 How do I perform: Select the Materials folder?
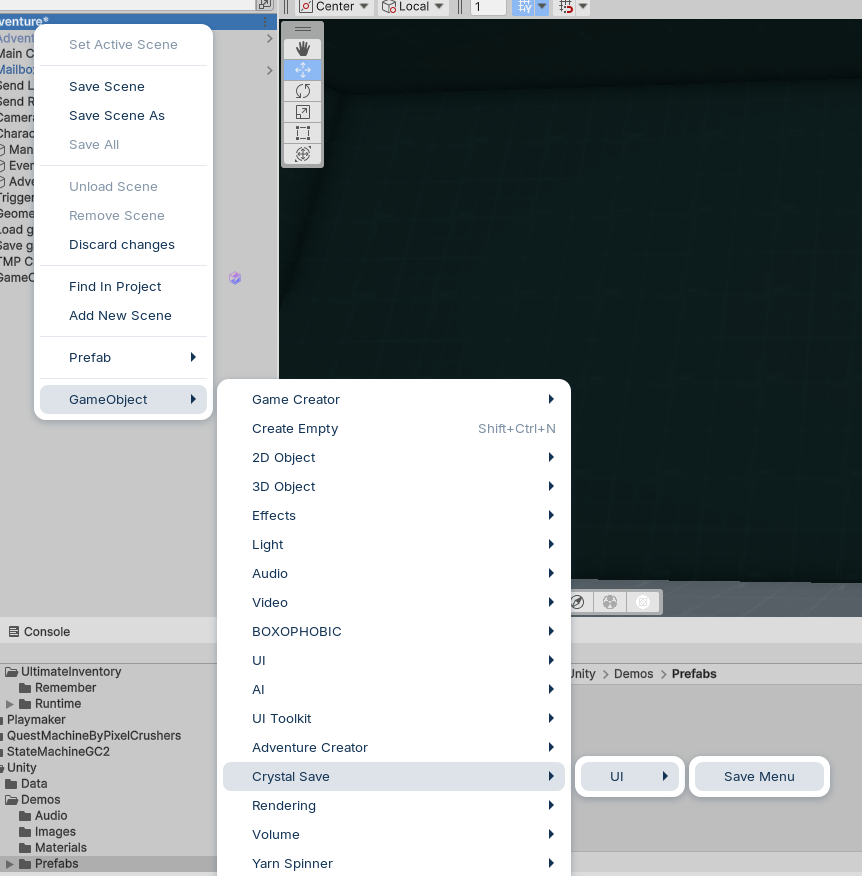[x=60, y=848]
